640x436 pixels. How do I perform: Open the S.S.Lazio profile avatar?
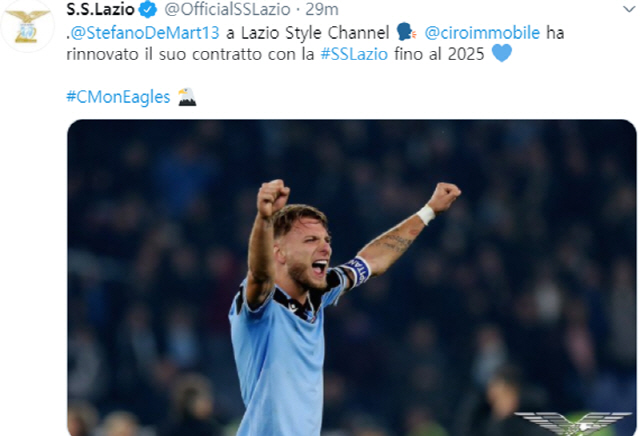pyautogui.click(x=27, y=26)
